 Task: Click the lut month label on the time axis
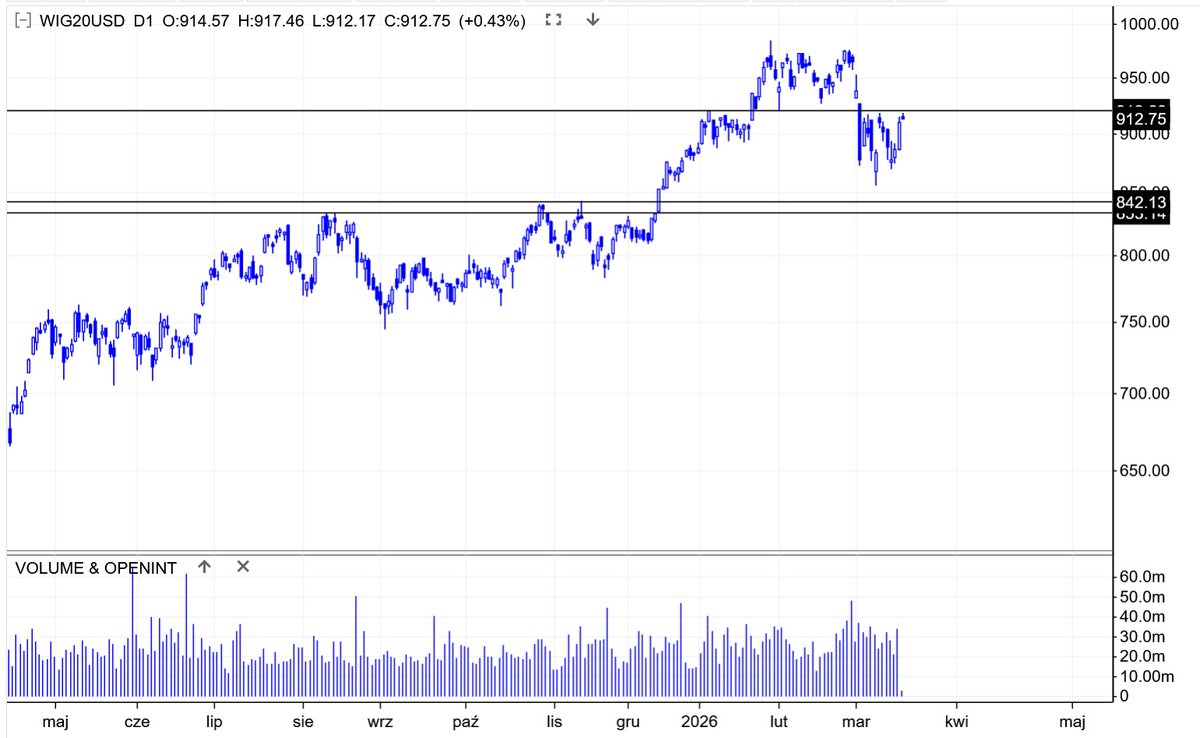(779, 720)
